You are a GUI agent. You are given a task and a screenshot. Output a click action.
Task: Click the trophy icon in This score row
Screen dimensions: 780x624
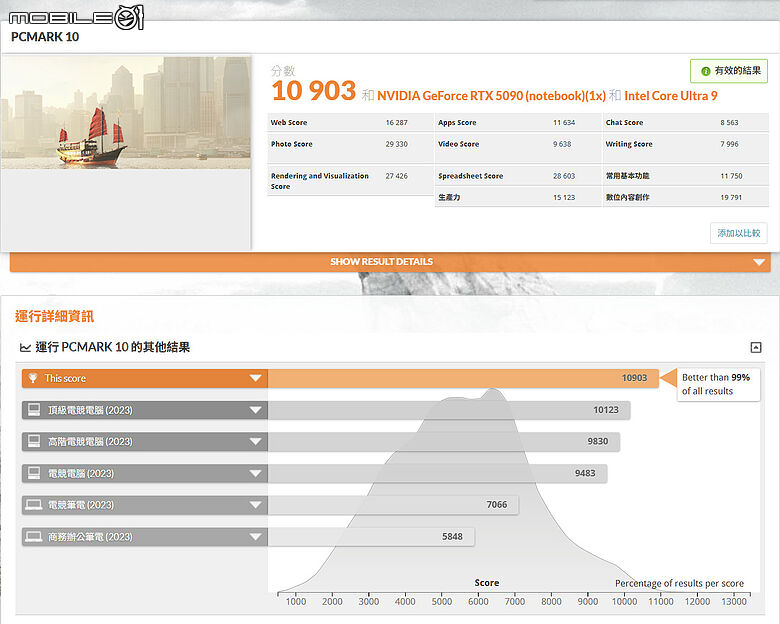pos(33,378)
